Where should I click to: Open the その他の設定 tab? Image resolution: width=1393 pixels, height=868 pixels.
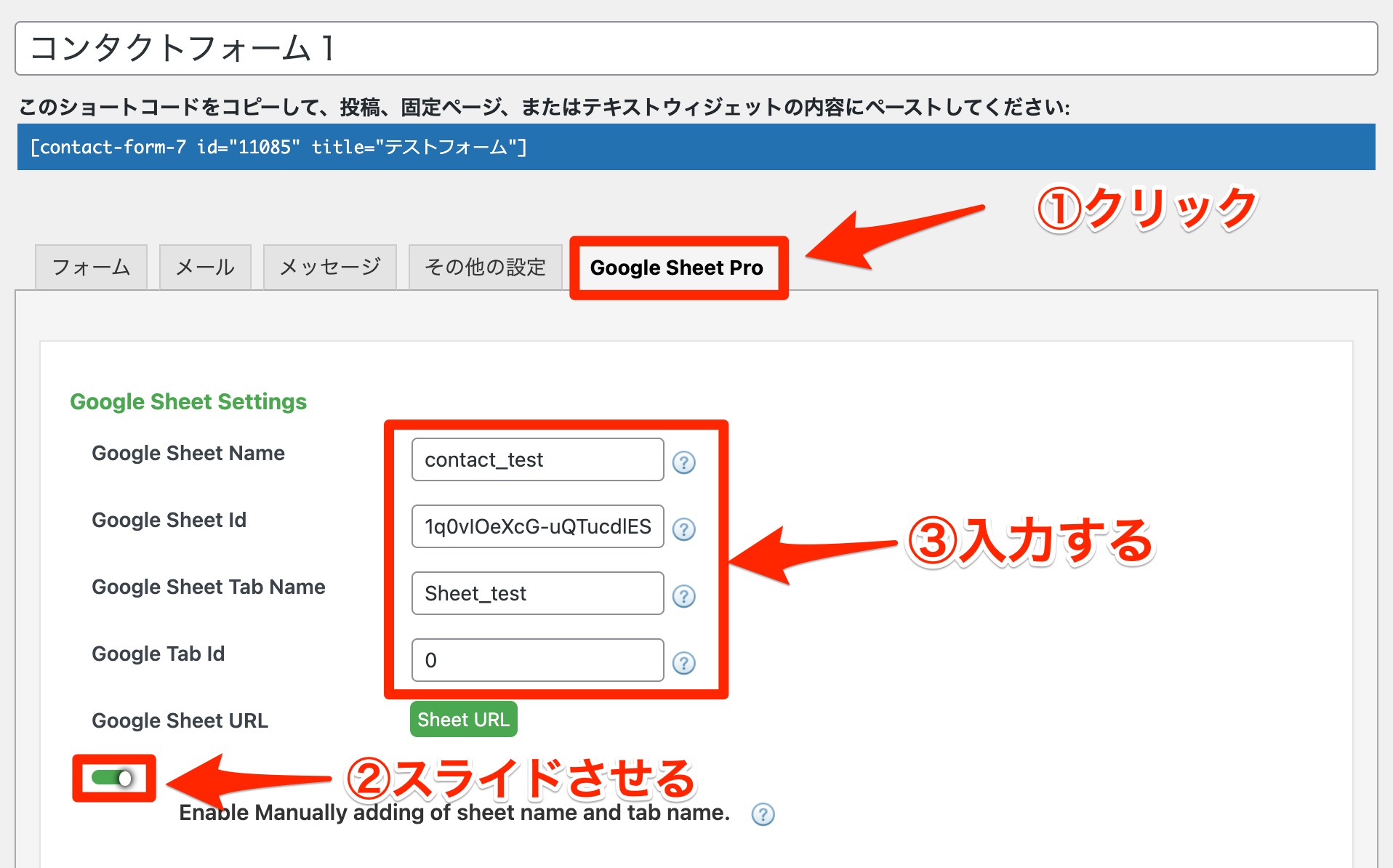pyautogui.click(x=485, y=267)
